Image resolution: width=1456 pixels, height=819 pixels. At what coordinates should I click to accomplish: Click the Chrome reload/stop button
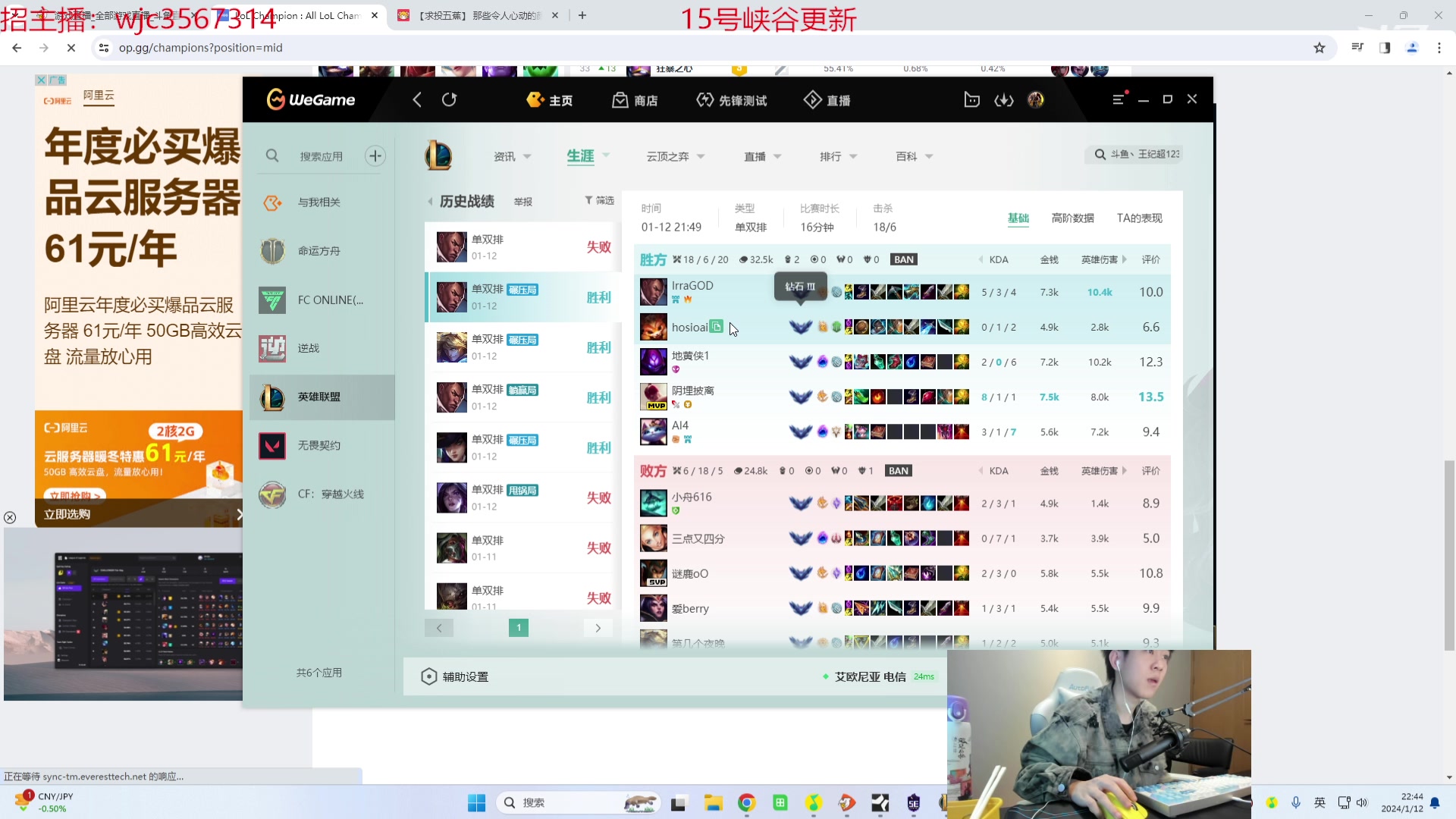pos(71,48)
